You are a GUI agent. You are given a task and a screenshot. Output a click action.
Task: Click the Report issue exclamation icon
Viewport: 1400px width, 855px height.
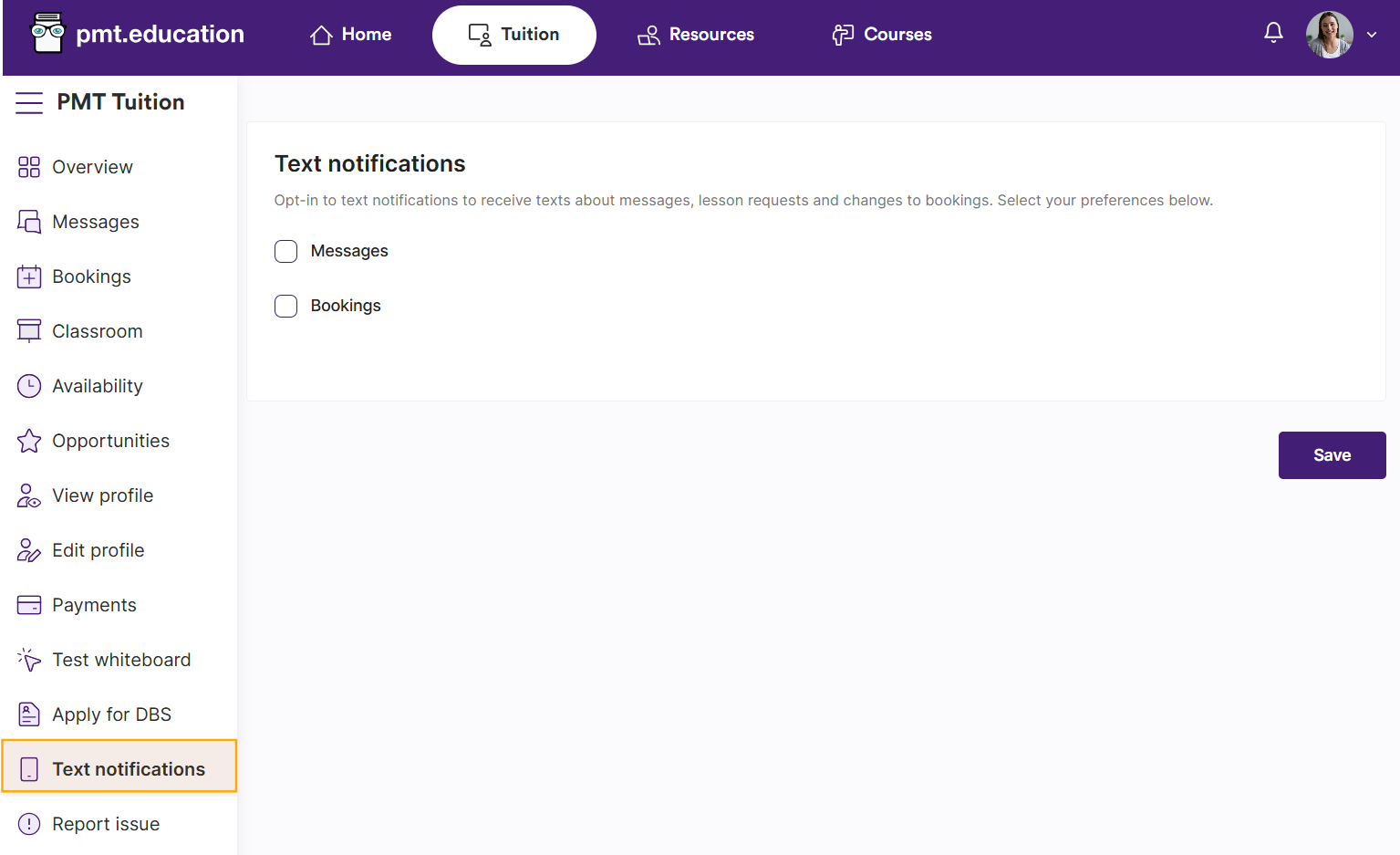coord(29,824)
